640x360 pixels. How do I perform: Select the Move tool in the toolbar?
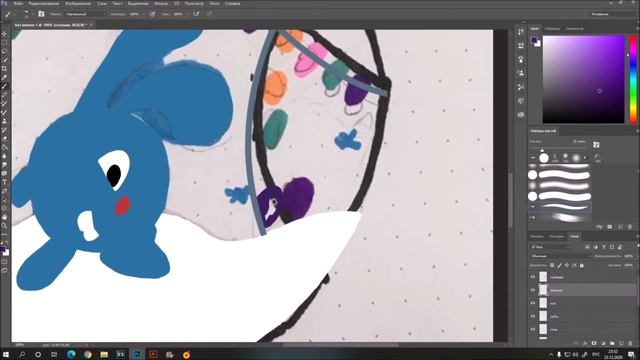click(4, 34)
